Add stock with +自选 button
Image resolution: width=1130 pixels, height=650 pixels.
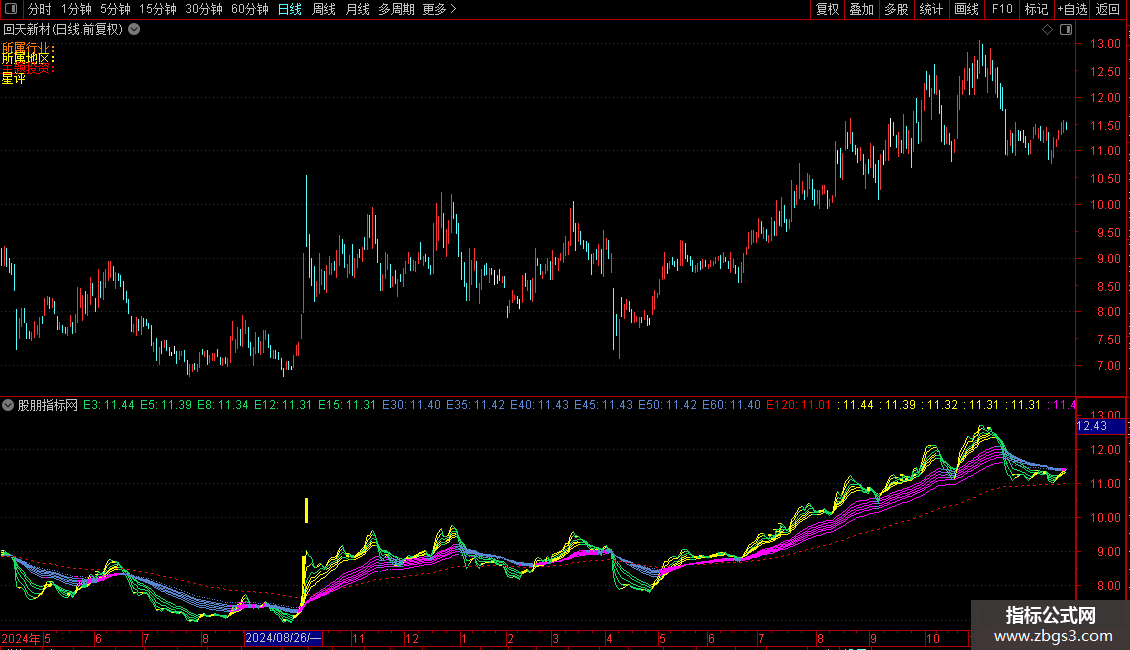click(1071, 9)
